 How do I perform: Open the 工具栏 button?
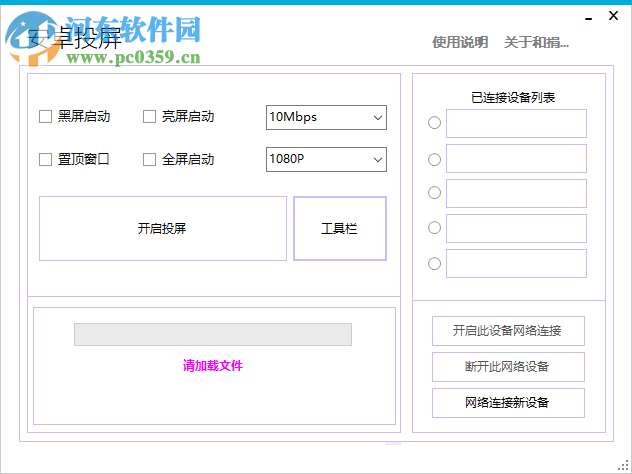click(340, 229)
